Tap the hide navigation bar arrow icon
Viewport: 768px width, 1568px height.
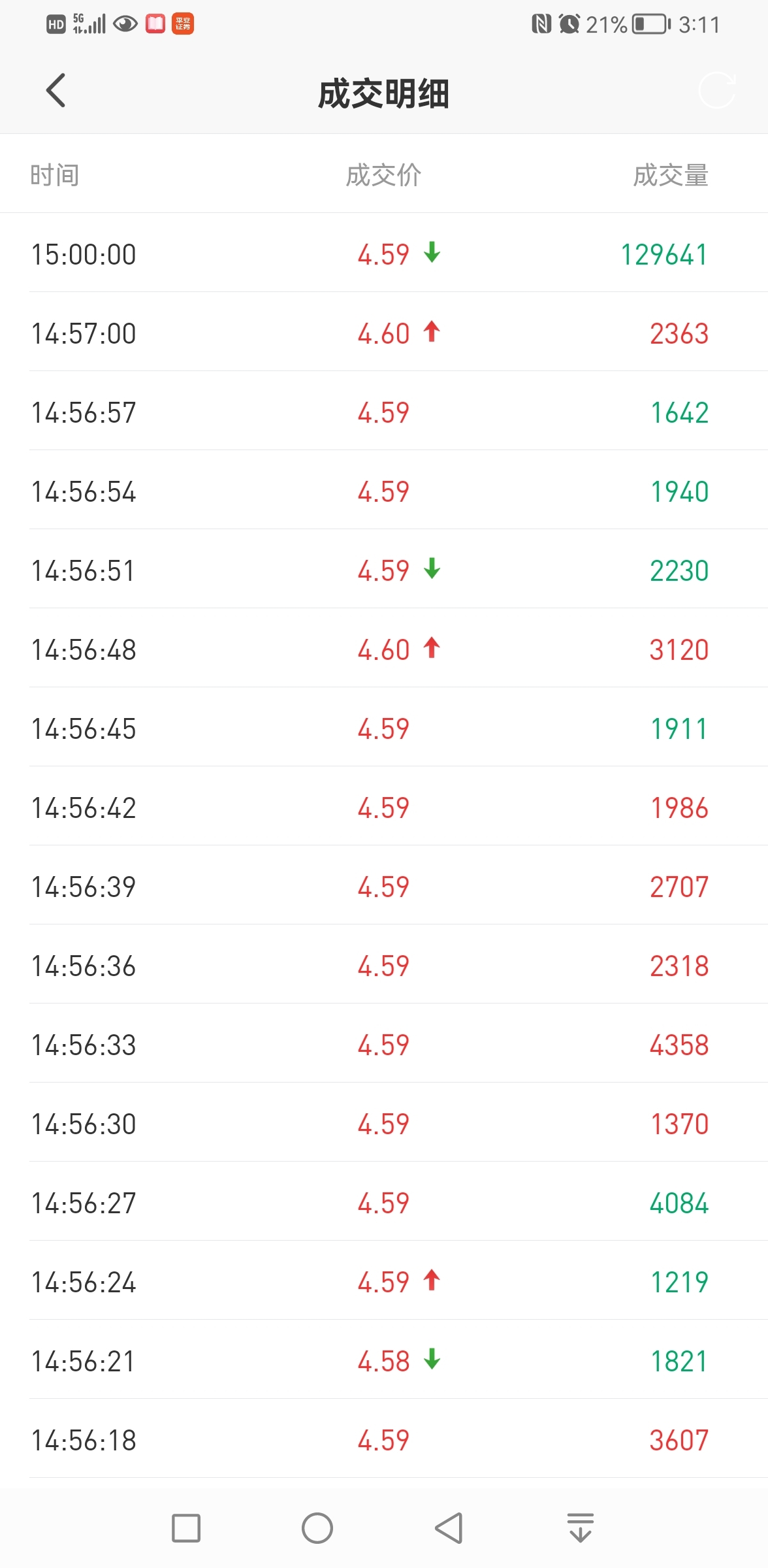pos(581,1527)
